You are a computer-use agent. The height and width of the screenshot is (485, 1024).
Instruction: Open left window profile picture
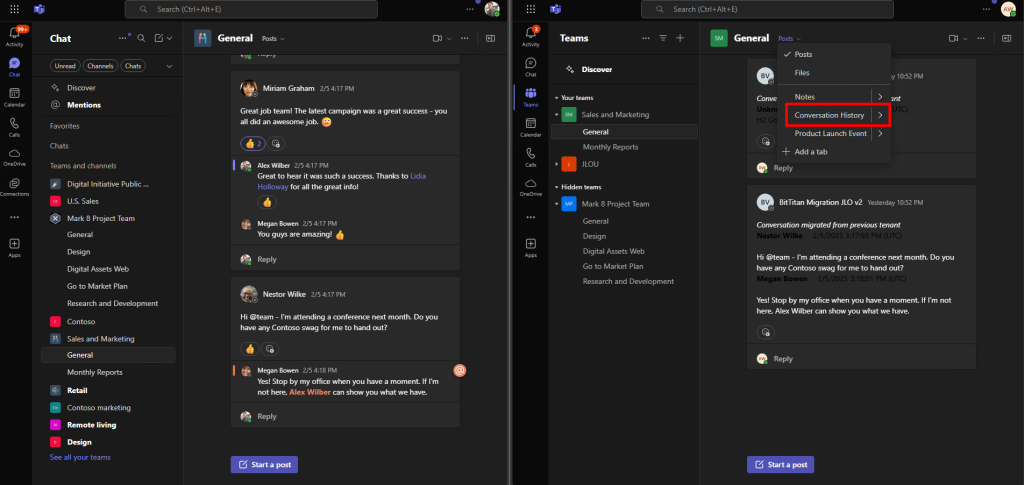[492, 9]
